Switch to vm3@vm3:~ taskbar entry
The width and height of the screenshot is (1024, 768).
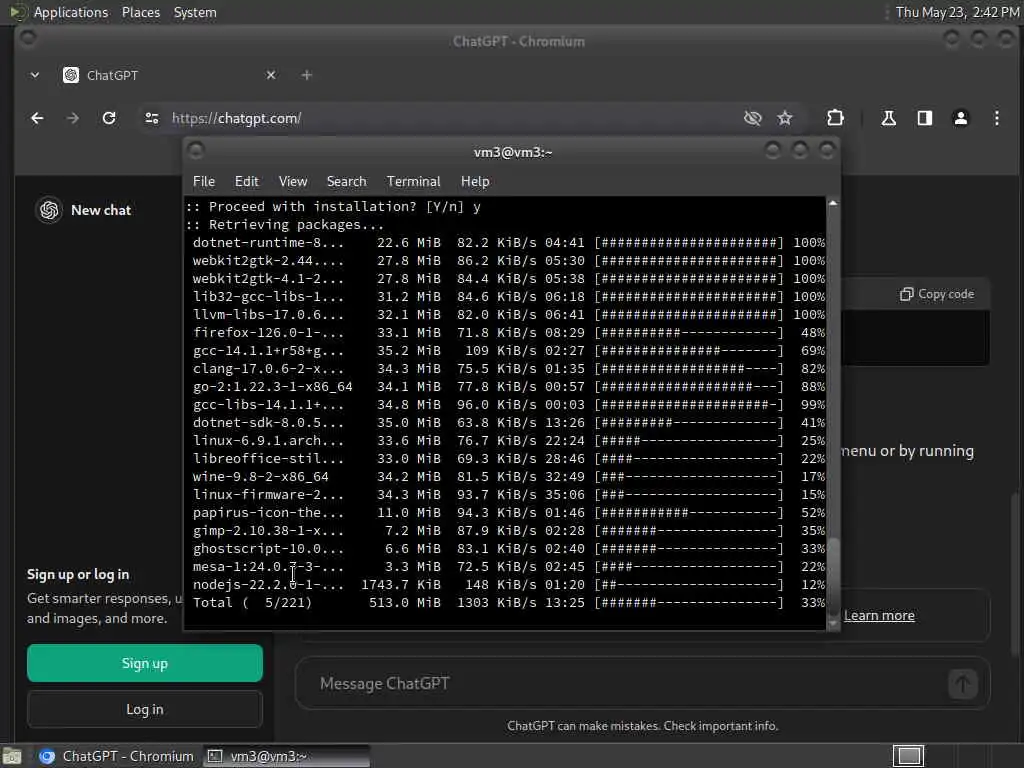coord(287,756)
